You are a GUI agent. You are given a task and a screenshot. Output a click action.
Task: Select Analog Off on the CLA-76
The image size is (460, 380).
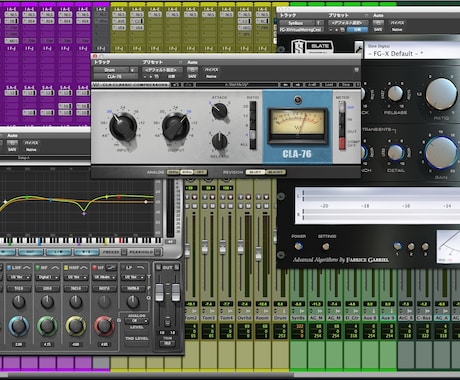click(x=200, y=172)
